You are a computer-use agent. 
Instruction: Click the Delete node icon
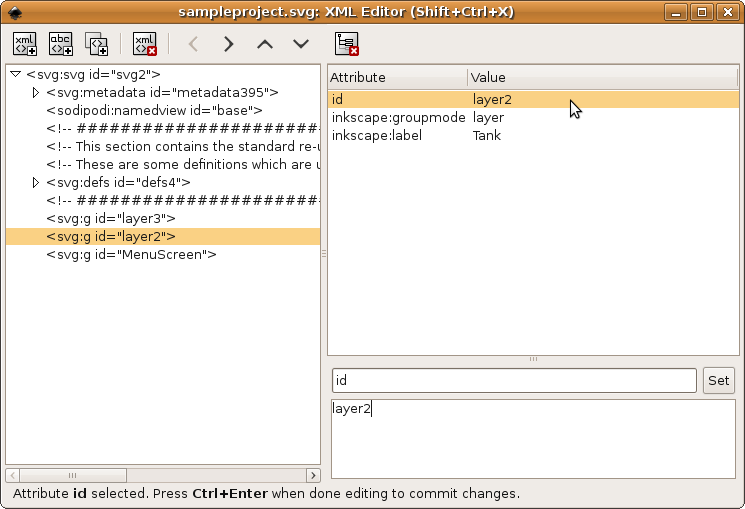point(145,44)
